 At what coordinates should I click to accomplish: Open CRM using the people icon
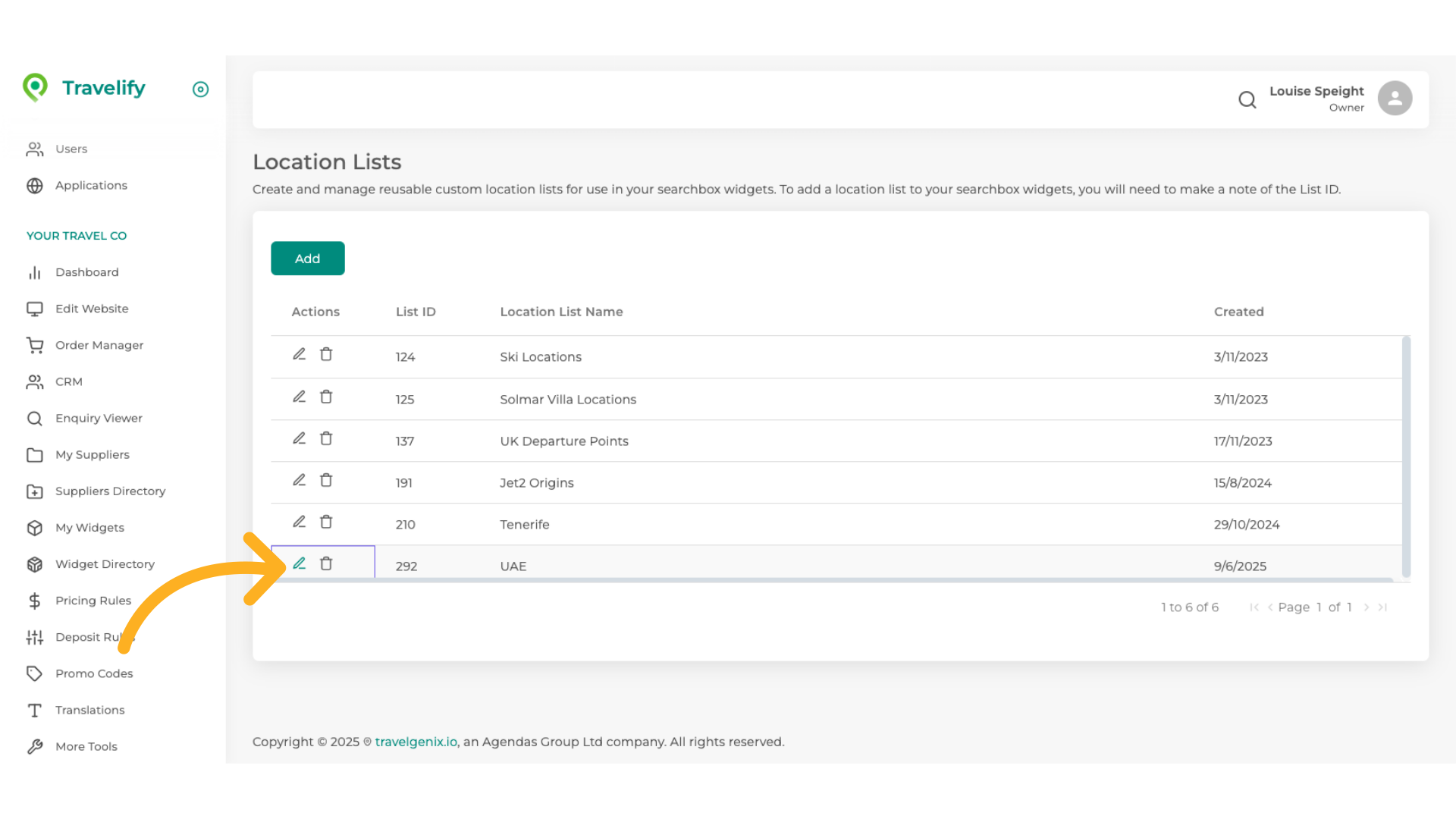pos(35,381)
